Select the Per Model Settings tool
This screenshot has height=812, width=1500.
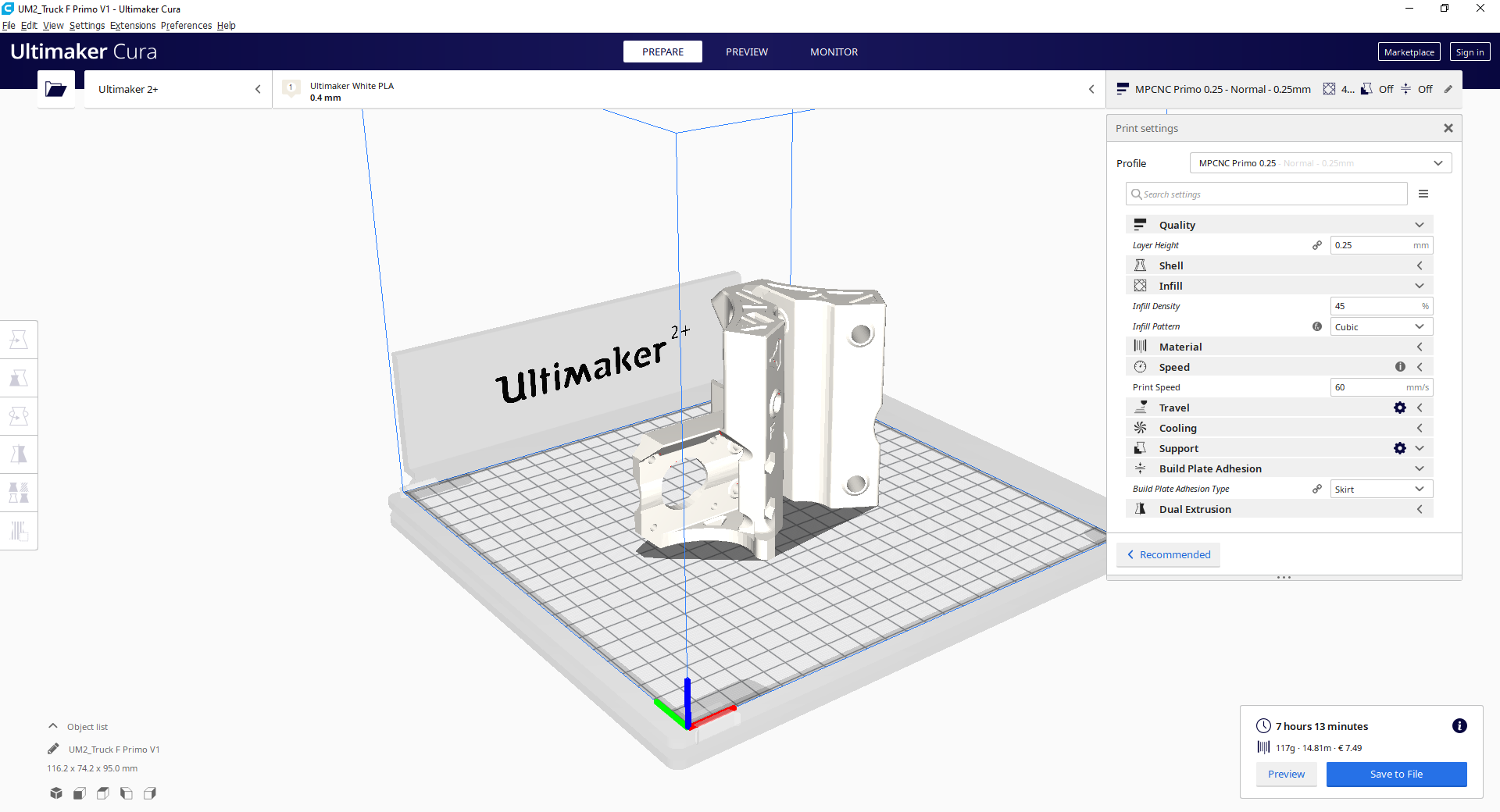click(x=19, y=493)
